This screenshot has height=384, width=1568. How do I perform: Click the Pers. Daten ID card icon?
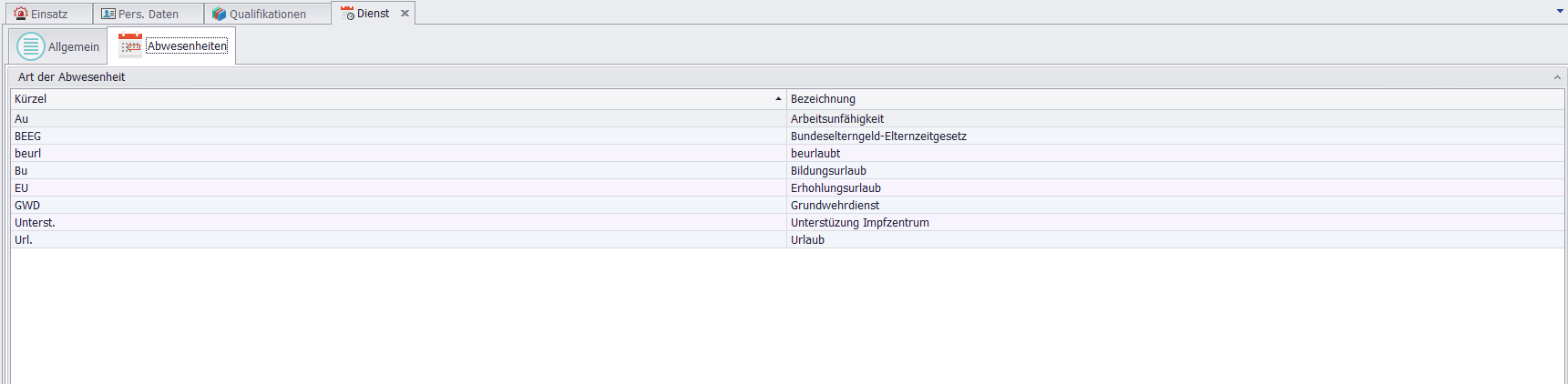(x=108, y=14)
